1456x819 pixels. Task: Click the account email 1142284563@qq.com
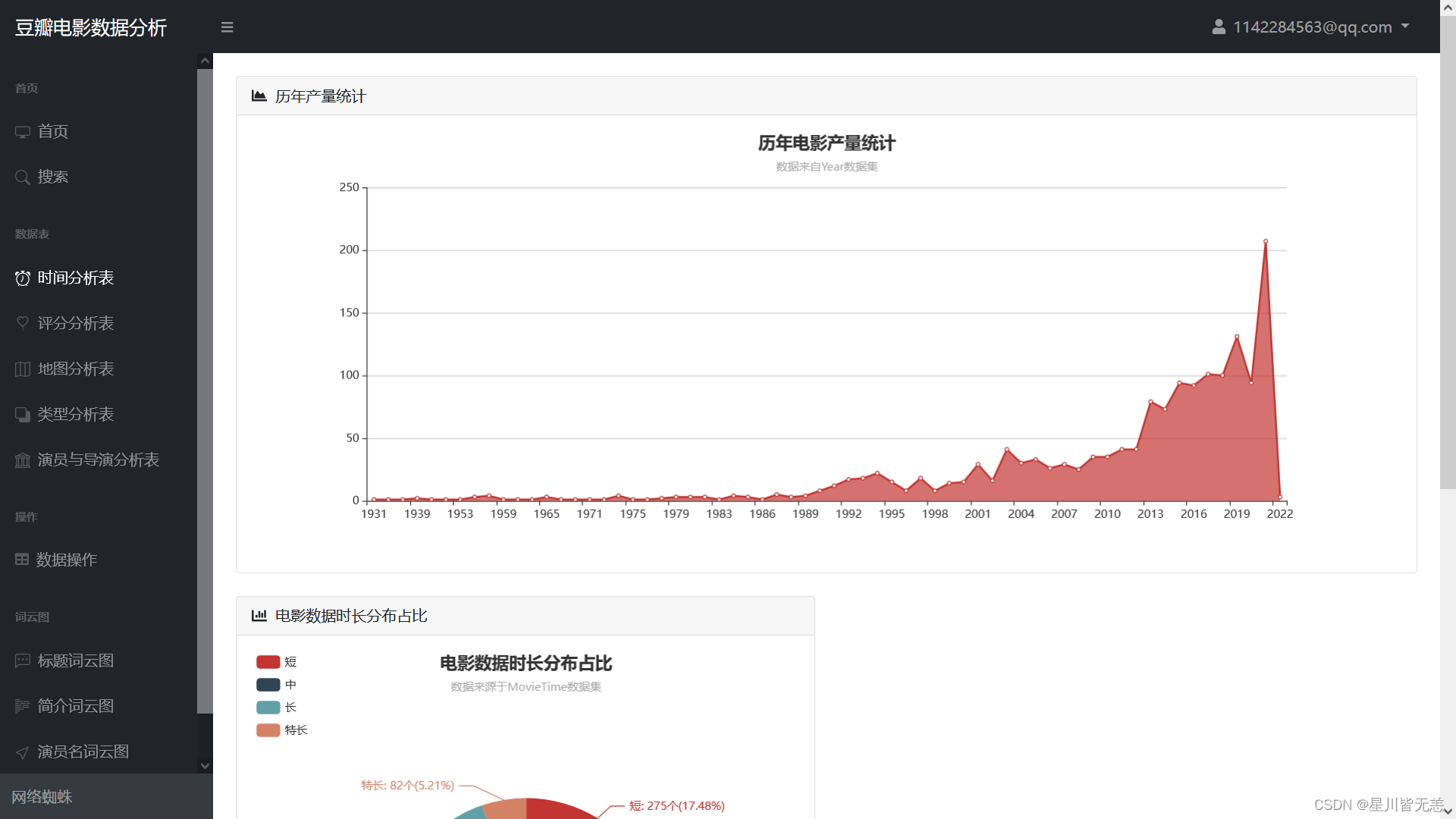coord(1312,27)
